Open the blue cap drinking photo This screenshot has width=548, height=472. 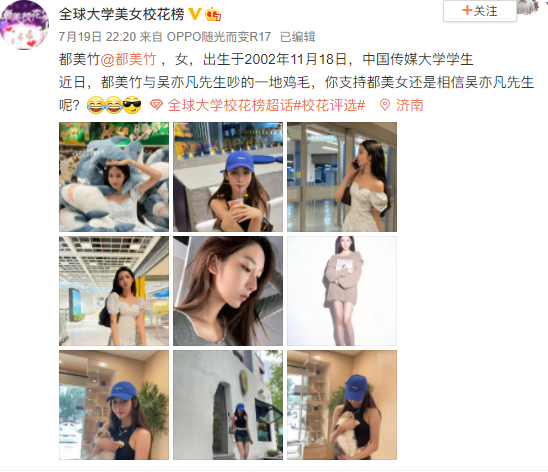[x=228, y=177]
